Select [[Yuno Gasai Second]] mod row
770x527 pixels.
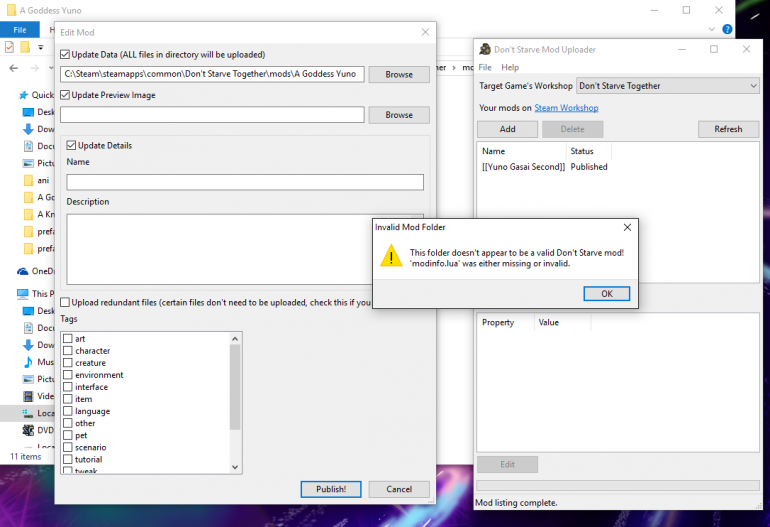(545, 167)
